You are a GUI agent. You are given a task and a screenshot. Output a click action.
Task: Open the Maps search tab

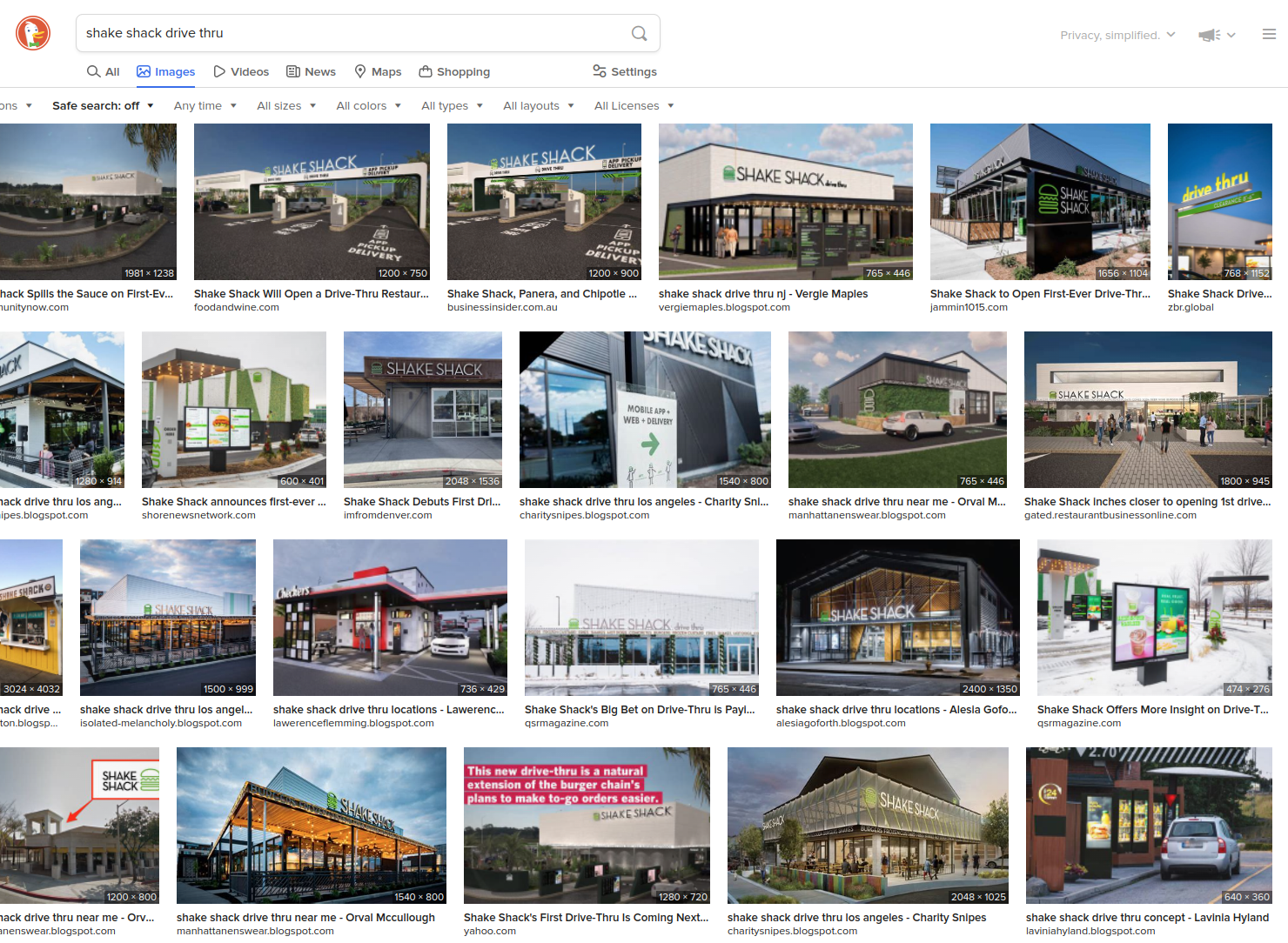click(378, 72)
